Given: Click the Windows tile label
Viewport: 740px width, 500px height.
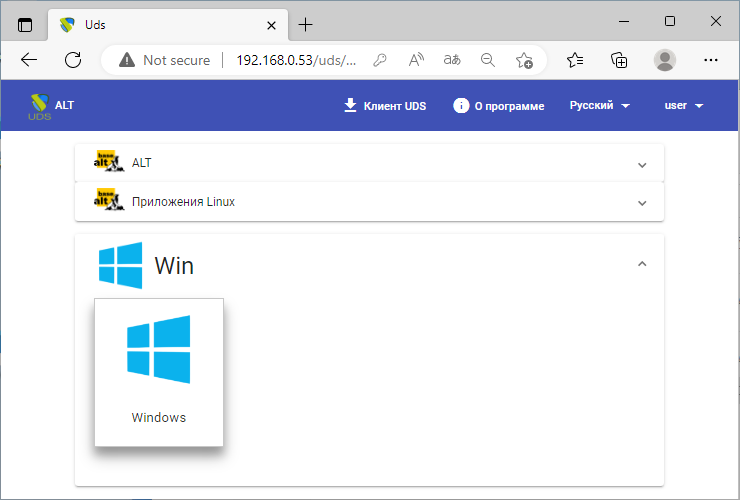Looking at the screenshot, I should pos(159,417).
